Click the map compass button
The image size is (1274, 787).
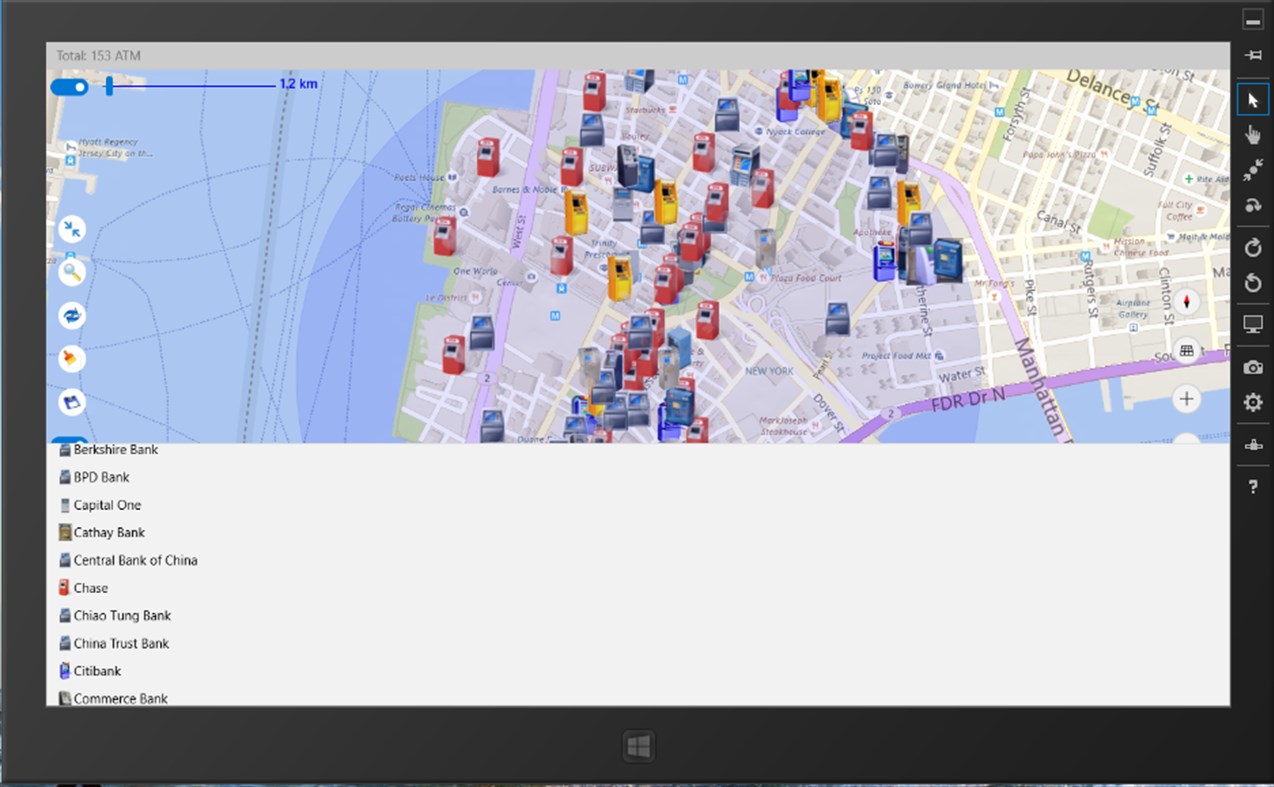click(x=1187, y=302)
